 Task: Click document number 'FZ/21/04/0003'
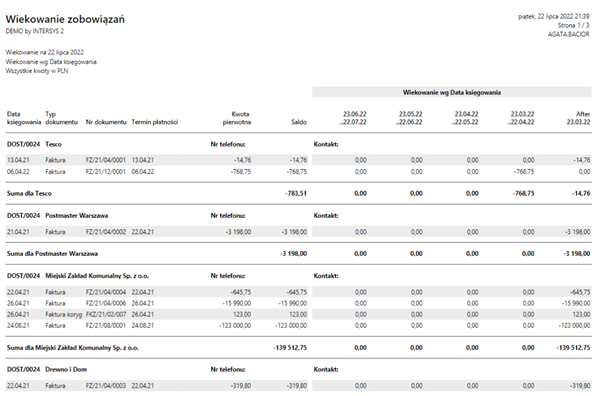tap(106, 386)
